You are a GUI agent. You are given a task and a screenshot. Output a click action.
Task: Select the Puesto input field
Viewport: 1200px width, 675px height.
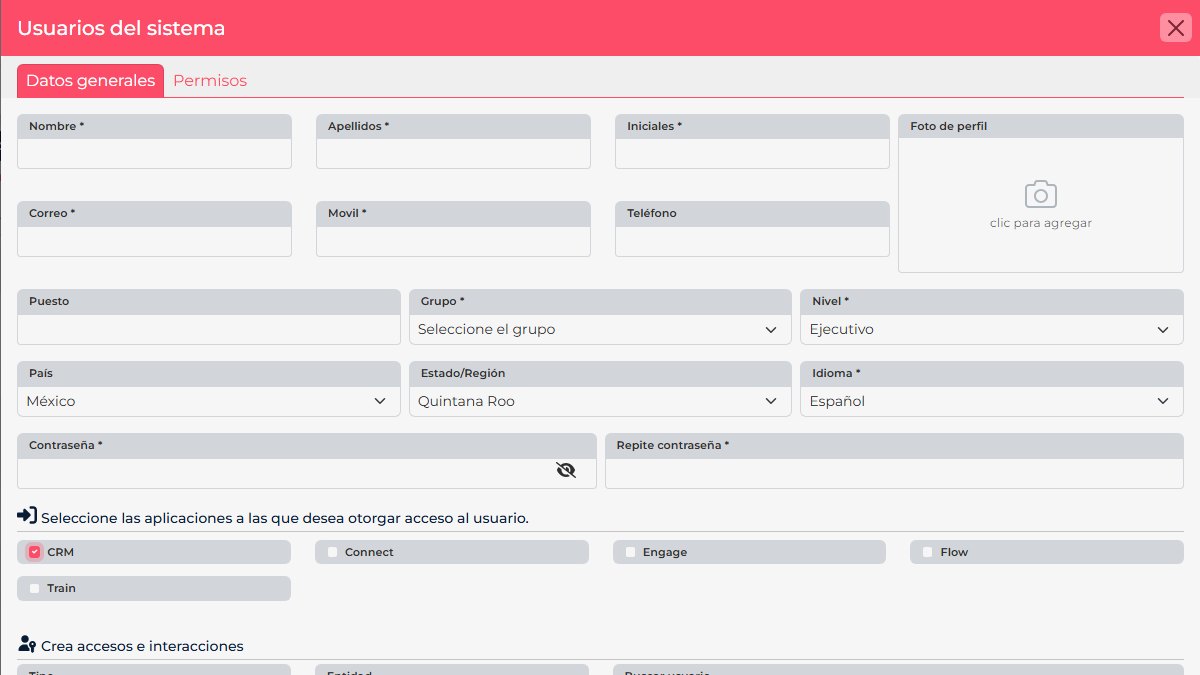click(x=209, y=329)
